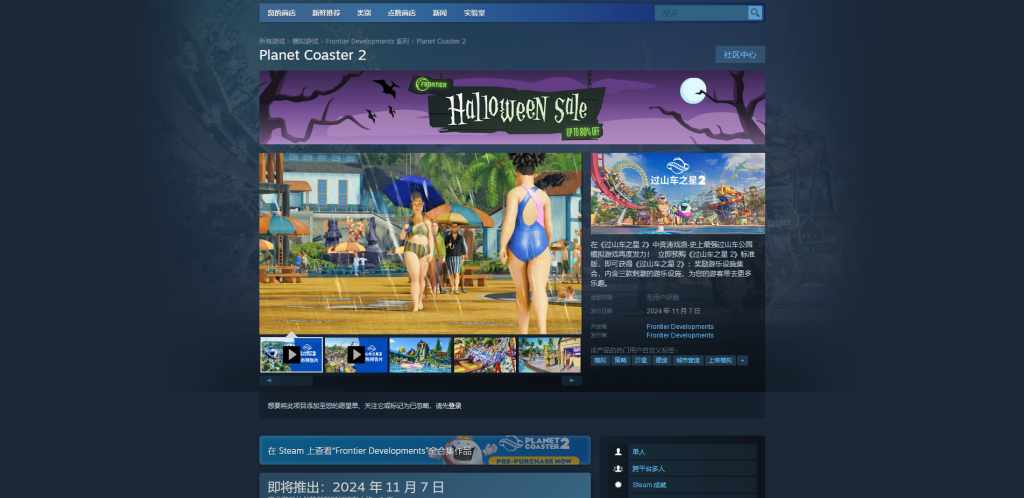Viewport: 1024px width, 498px height.
Task: Click the release date text 2024 年 11 月 7 日
Action: pyautogui.click(x=673, y=311)
